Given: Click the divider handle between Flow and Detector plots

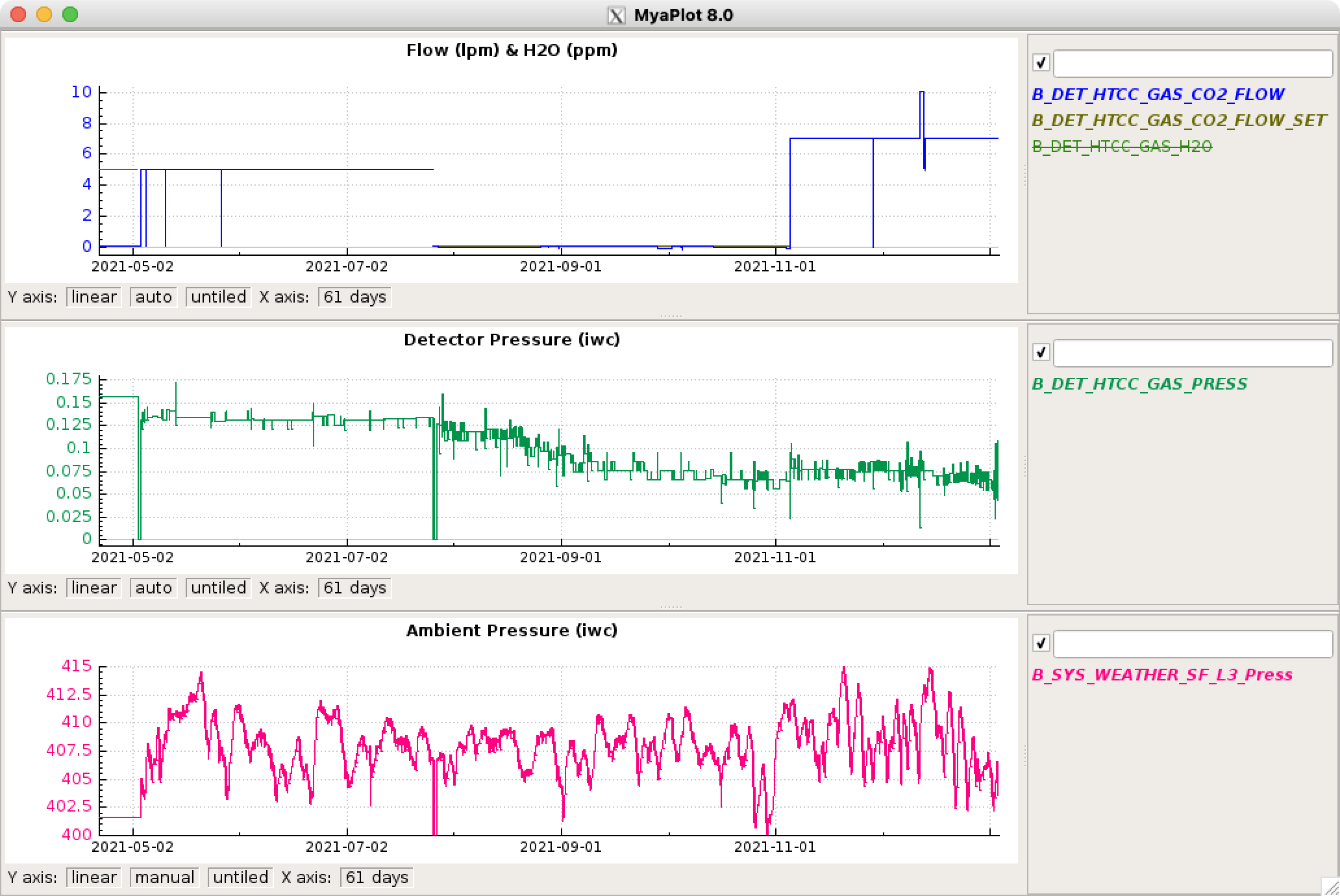Looking at the screenshot, I should pos(671,317).
